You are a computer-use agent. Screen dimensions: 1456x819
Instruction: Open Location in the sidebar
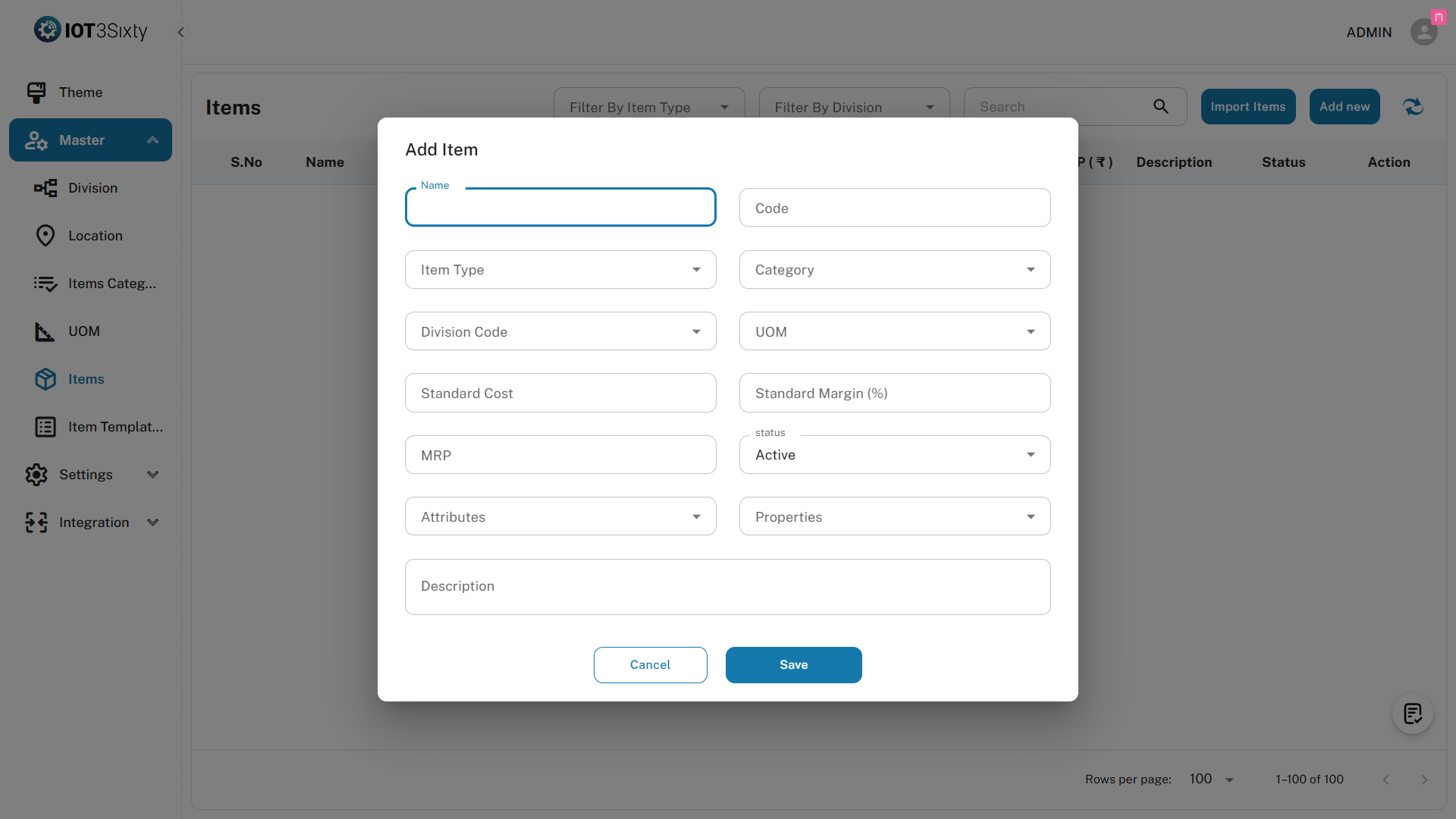pos(95,236)
